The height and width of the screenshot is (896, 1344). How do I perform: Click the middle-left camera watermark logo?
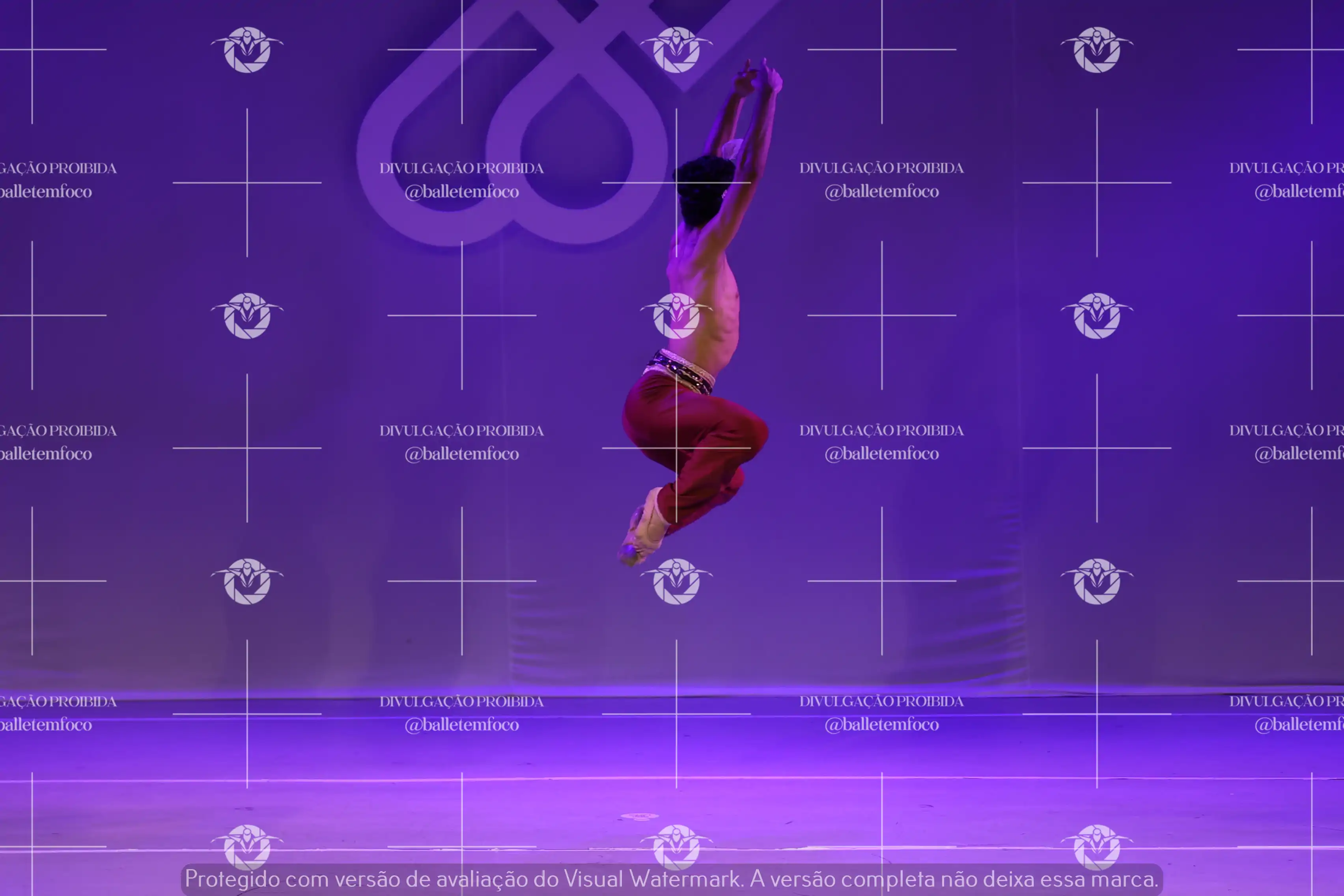pos(247,315)
